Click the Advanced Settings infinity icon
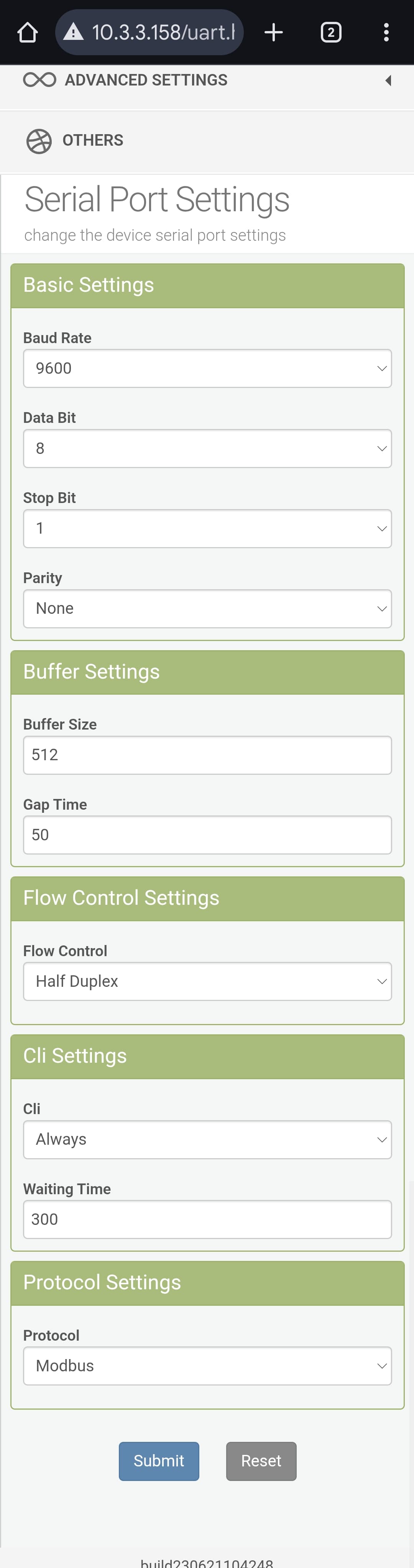The width and height of the screenshot is (414, 1568). click(x=39, y=80)
